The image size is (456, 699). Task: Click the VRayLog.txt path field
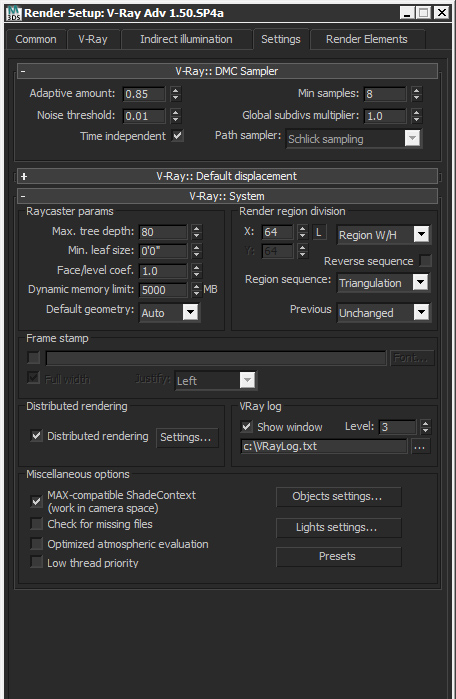pyautogui.click(x=324, y=446)
